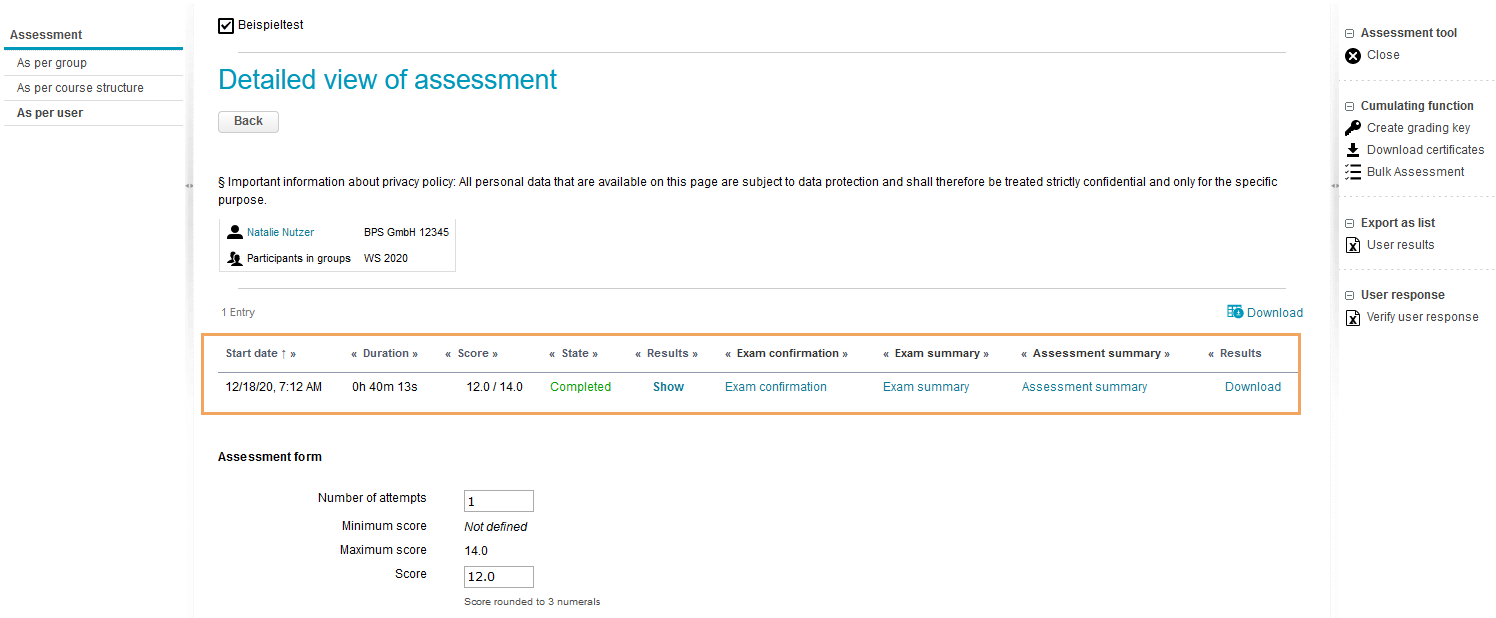
Task: Collapse the User response section
Action: click(x=1350, y=296)
